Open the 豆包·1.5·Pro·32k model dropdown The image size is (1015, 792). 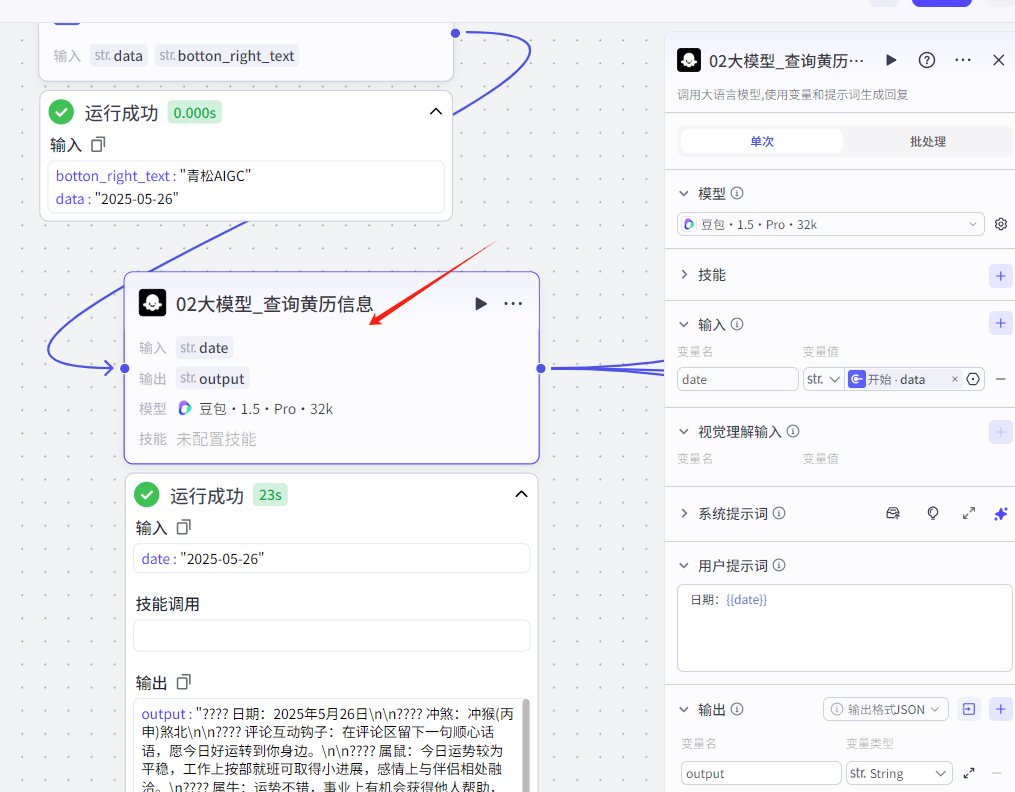click(x=830, y=223)
